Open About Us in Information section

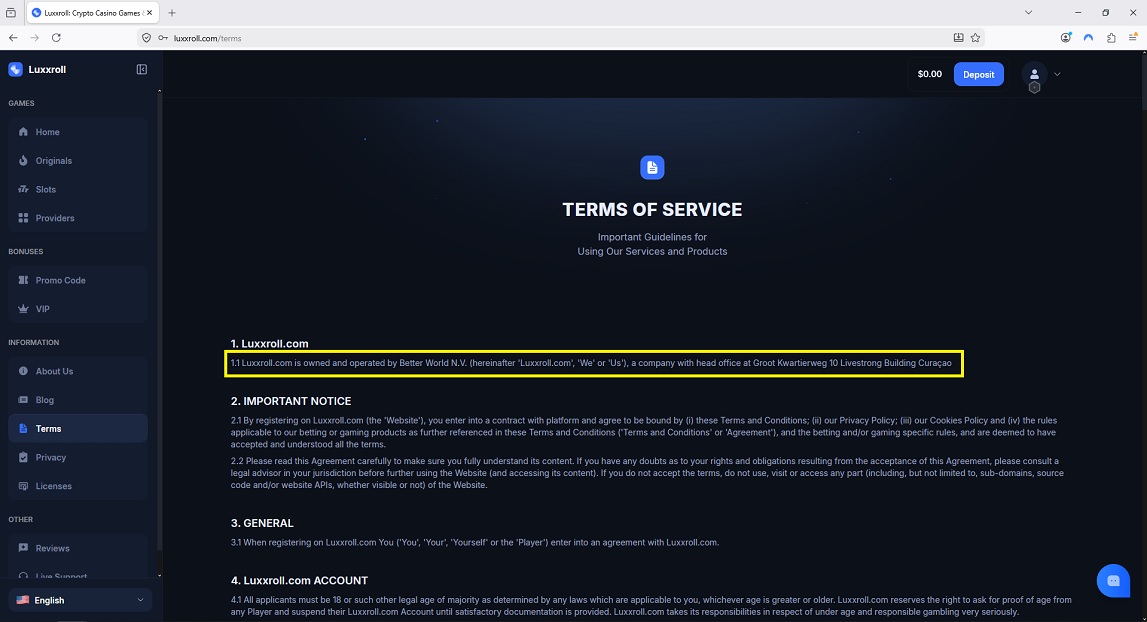pyautogui.click(x=78, y=371)
